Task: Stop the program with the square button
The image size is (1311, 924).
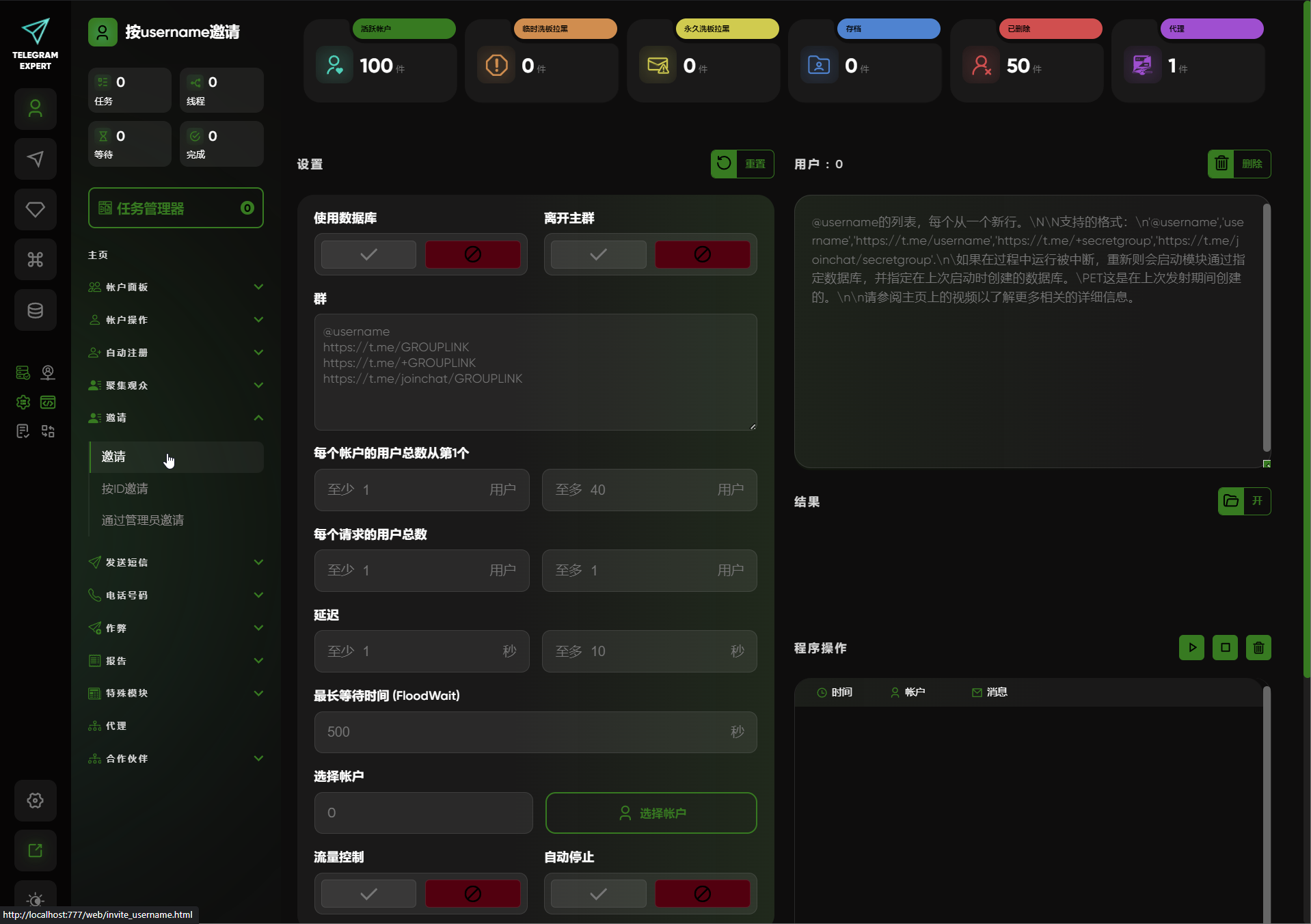Action: (x=1225, y=647)
